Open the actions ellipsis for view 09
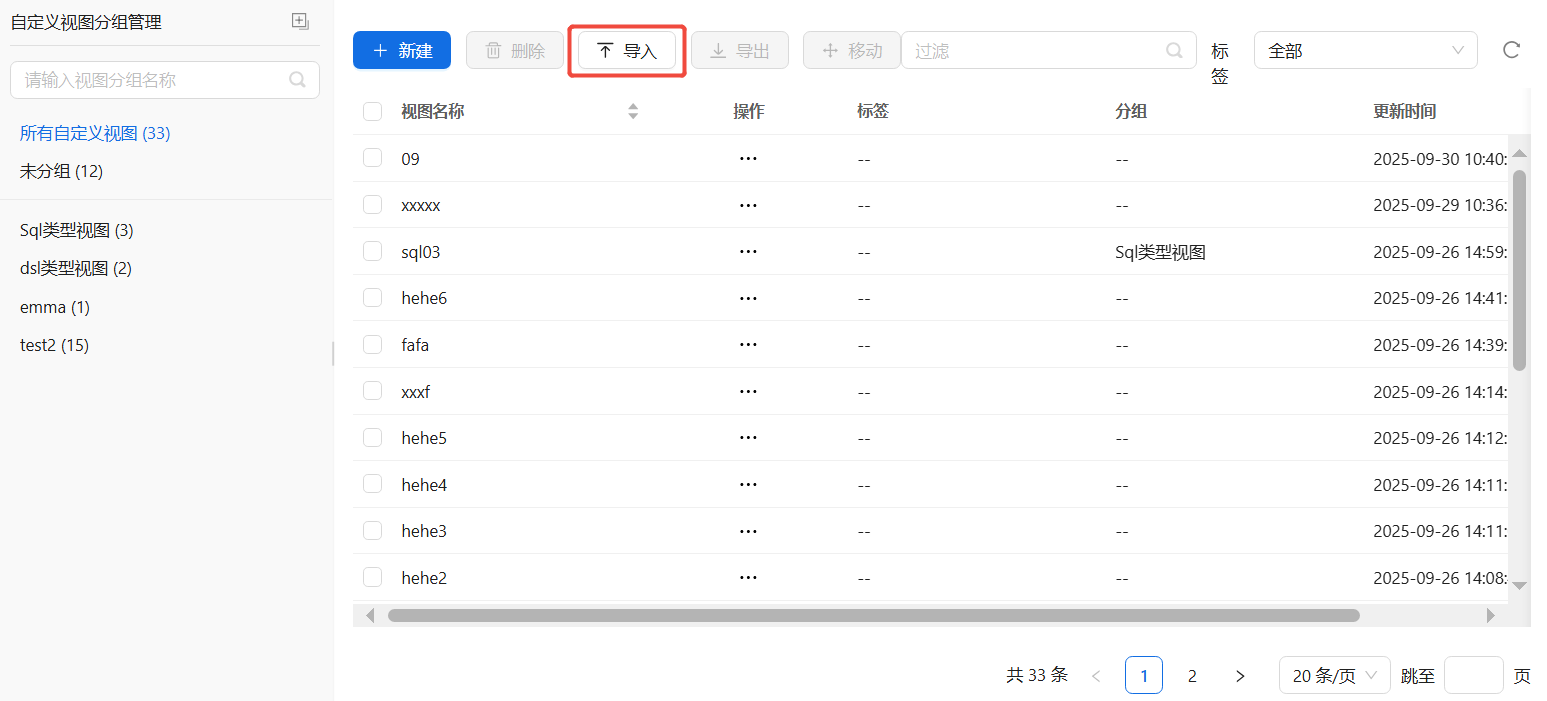Image resolution: width=1547 pixels, height=701 pixels. tap(747, 159)
